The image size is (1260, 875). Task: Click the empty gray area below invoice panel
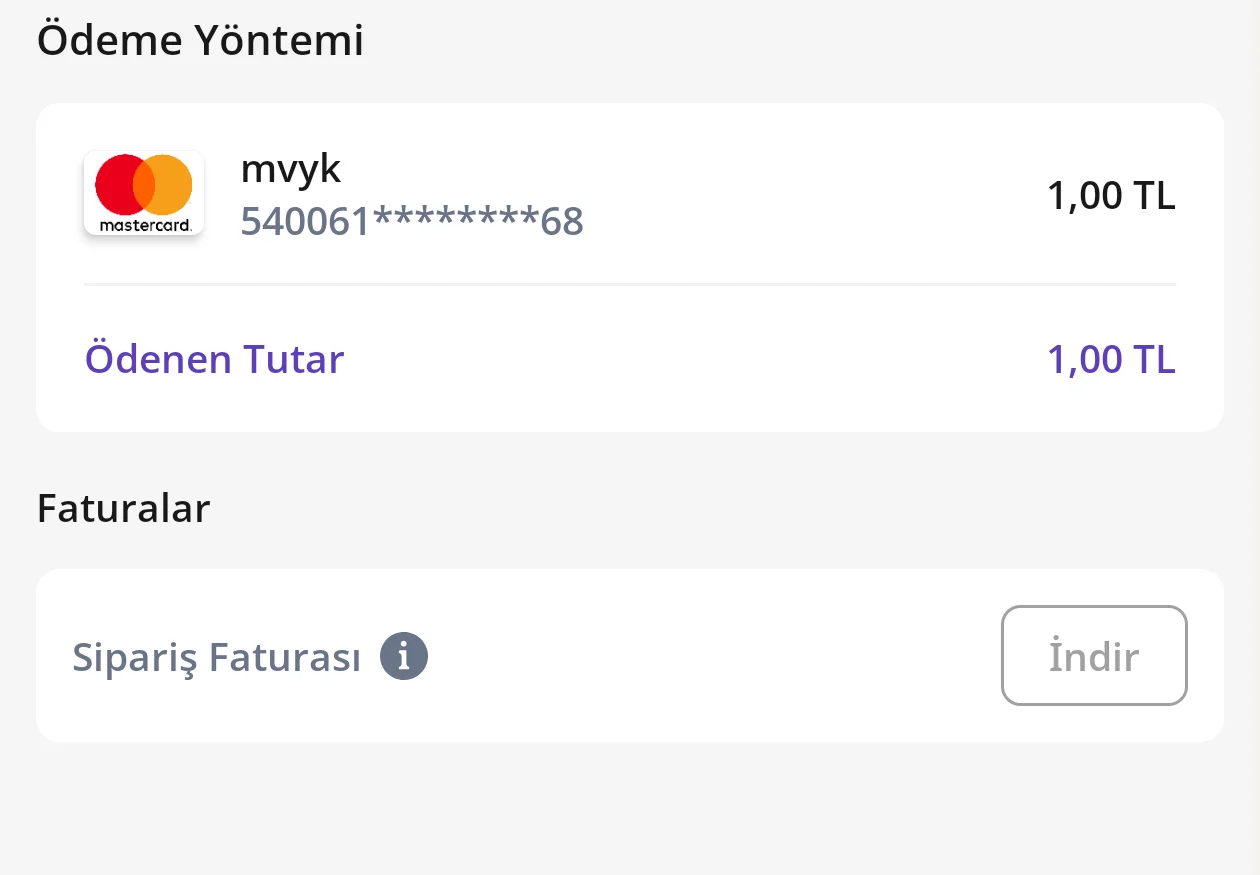coord(630,810)
